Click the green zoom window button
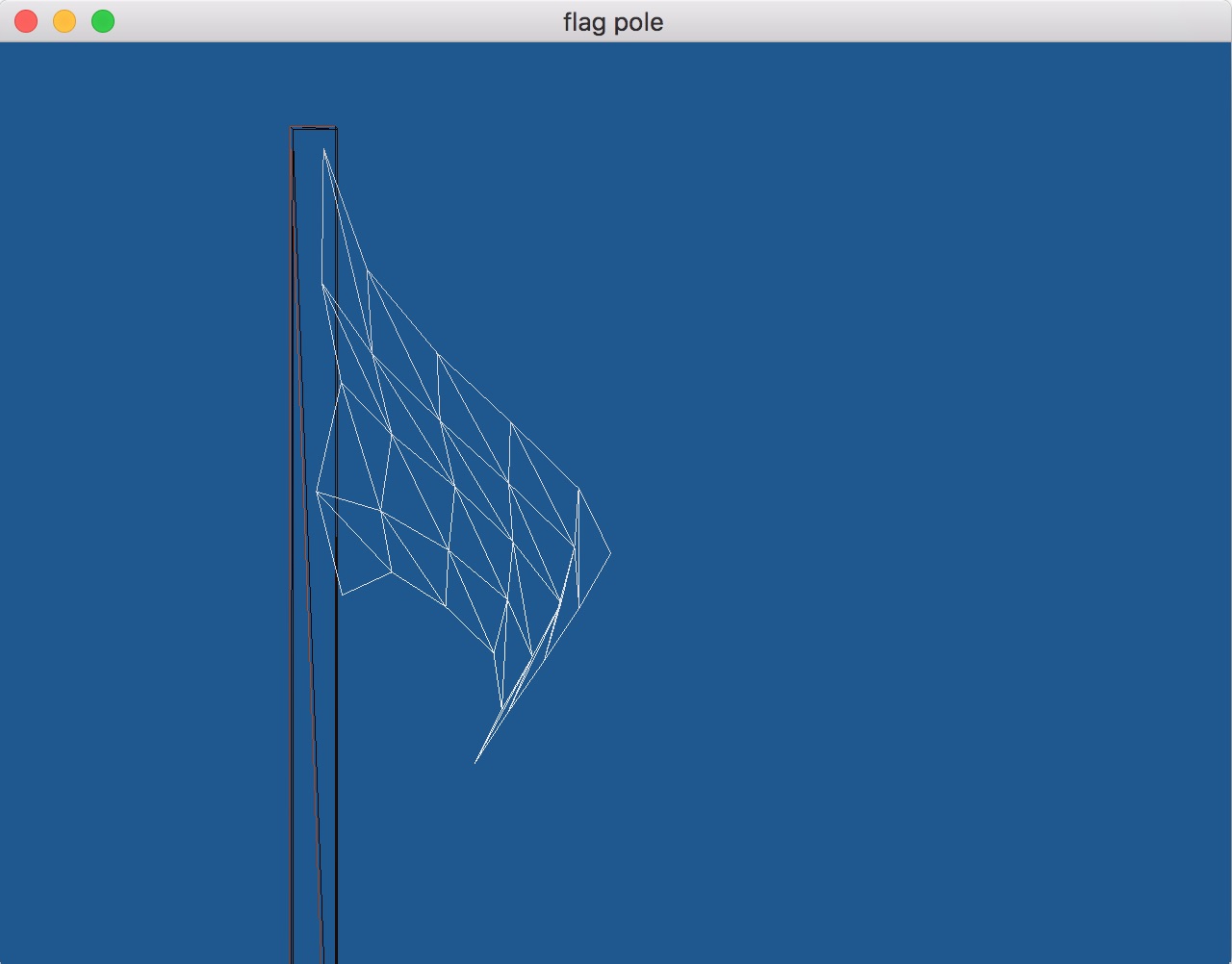 tap(103, 21)
